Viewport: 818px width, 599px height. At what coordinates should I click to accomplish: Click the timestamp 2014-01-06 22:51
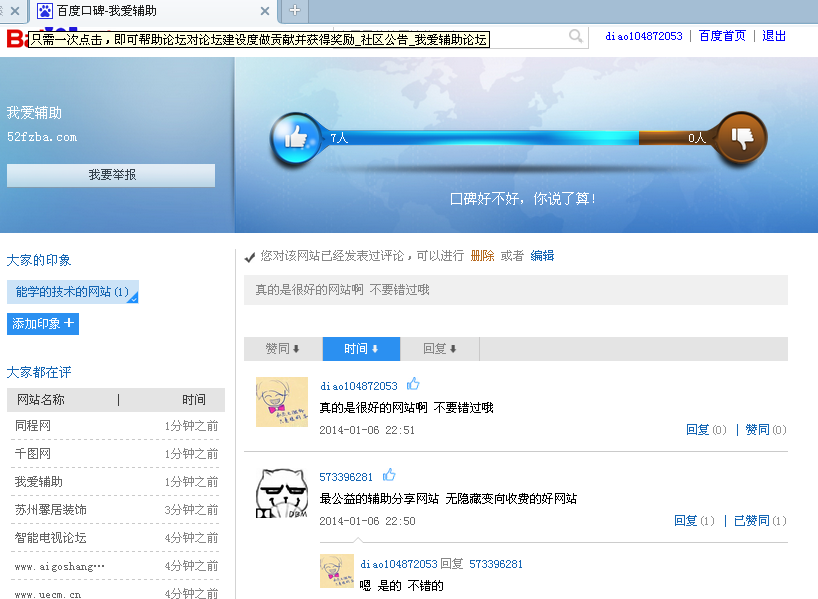(x=367, y=430)
